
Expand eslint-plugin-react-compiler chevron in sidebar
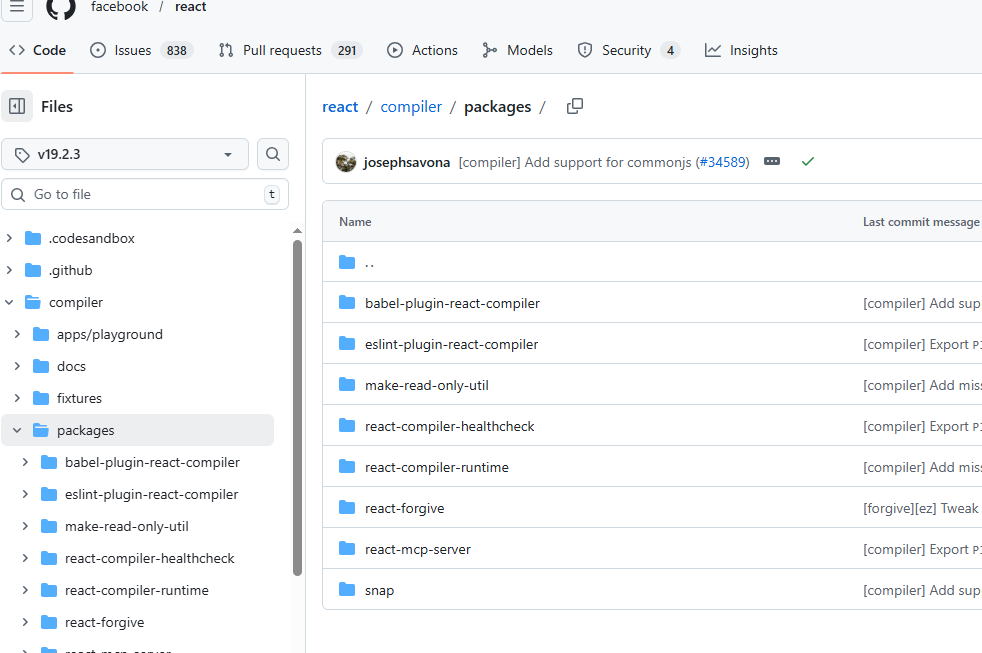pyautogui.click(x=26, y=494)
